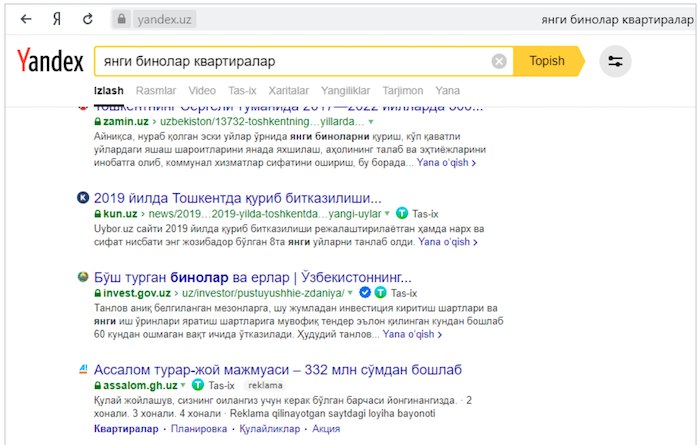Open the Yandex home Я button
700x445 pixels.
tap(57, 19)
